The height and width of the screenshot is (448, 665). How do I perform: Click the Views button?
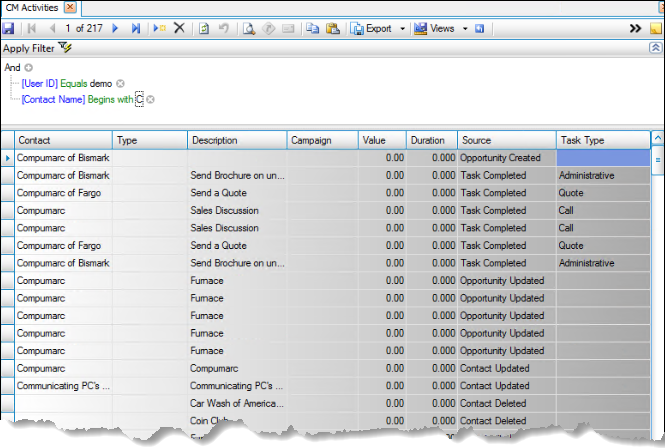pyautogui.click(x=434, y=28)
